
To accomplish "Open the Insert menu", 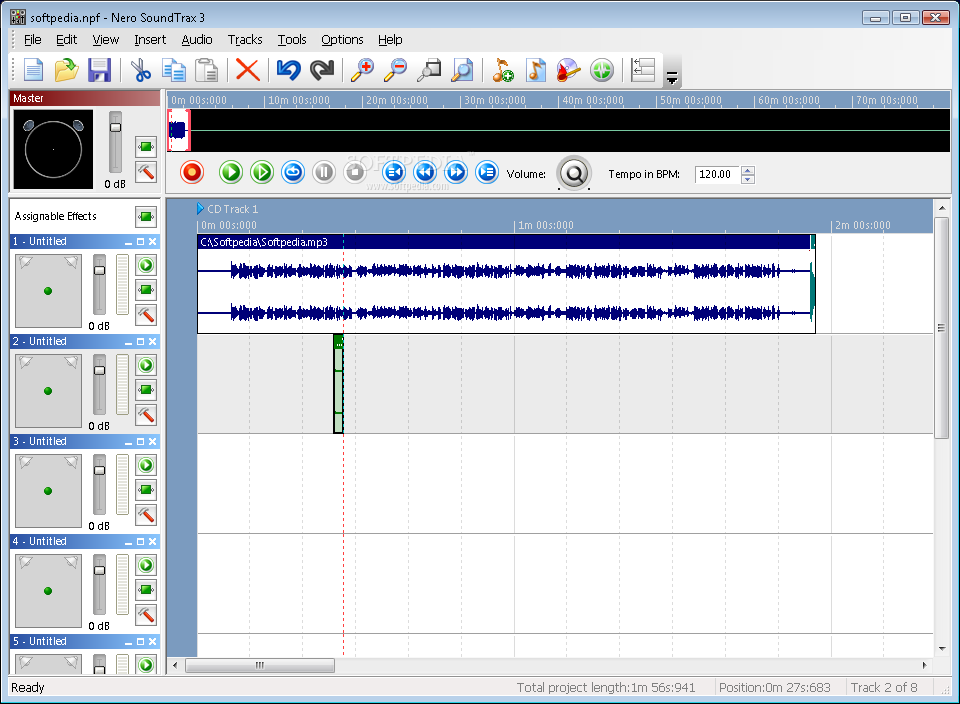I will pyautogui.click(x=150, y=40).
